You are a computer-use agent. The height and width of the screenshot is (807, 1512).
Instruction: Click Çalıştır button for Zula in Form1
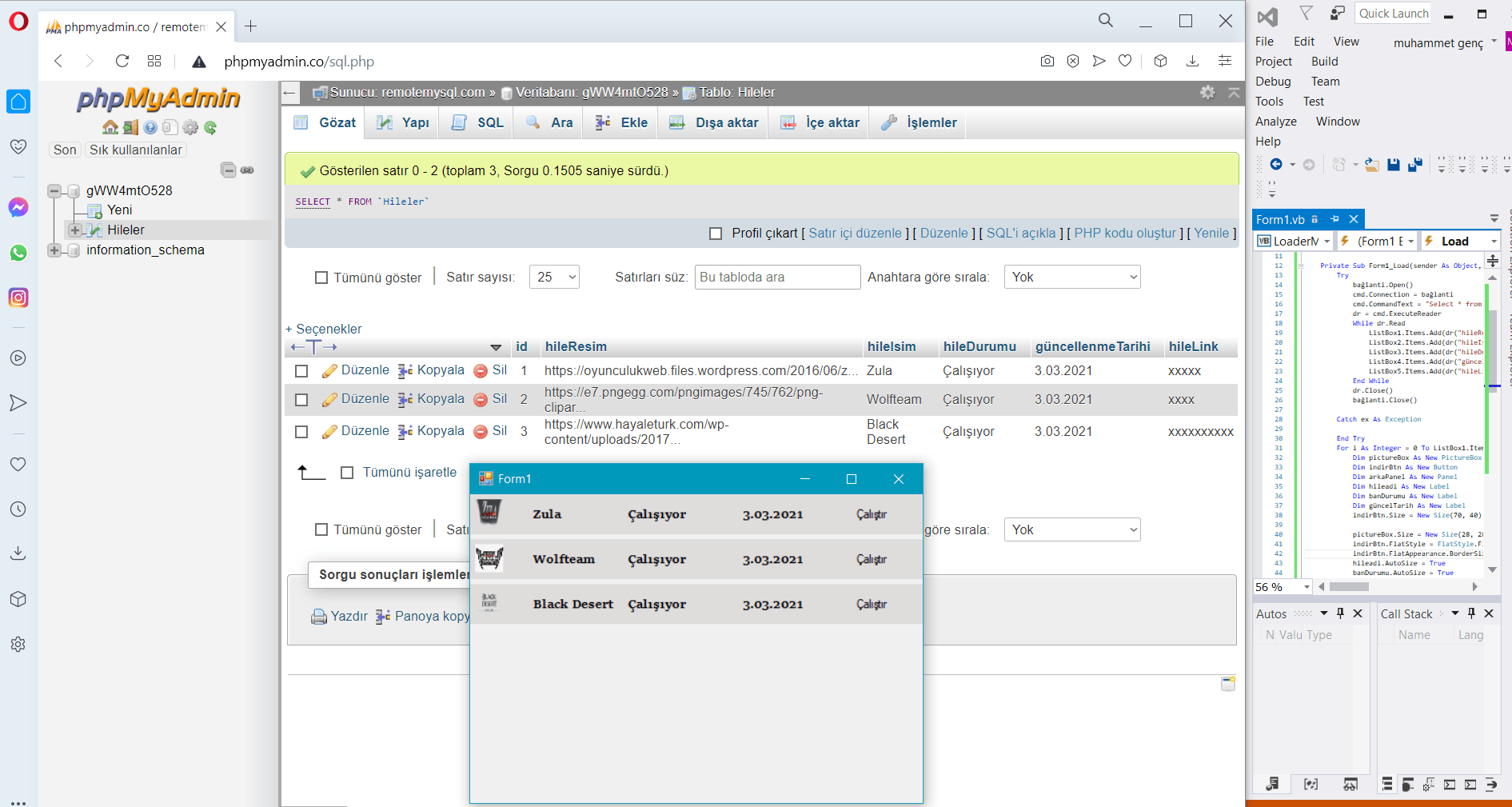click(872, 514)
